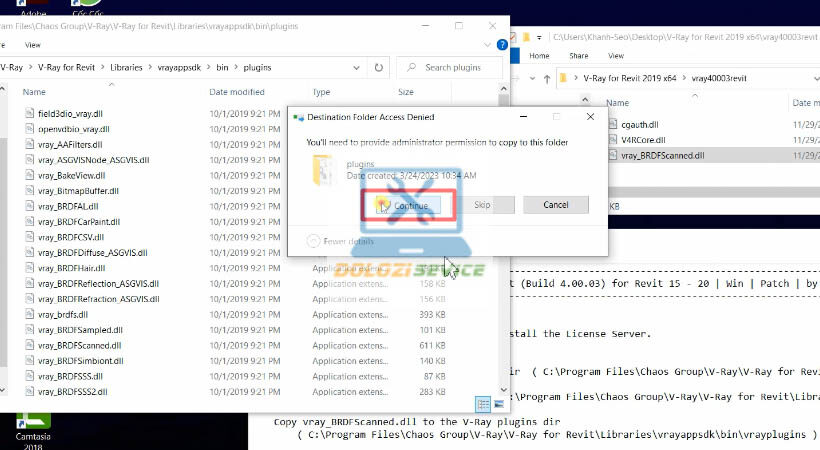Screen dimensions: 820x450
Task: Sort plugins list by Type column
Action: click(x=321, y=92)
